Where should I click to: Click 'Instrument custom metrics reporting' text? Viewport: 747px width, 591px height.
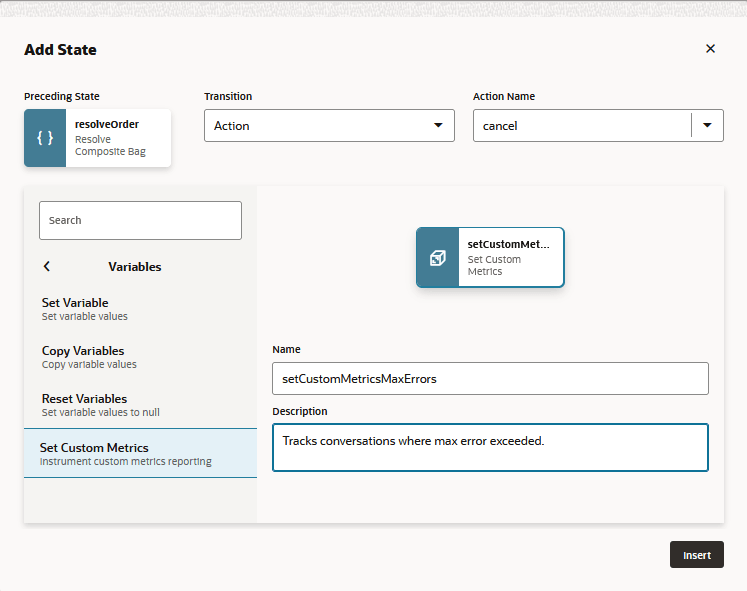[x=126, y=461]
